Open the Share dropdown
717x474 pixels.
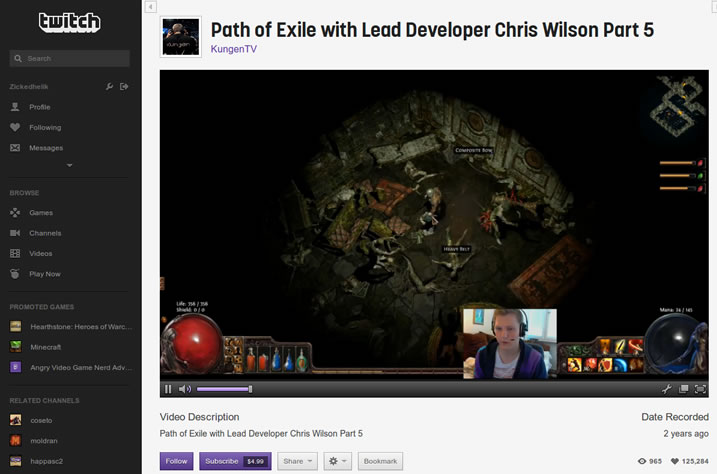297,461
